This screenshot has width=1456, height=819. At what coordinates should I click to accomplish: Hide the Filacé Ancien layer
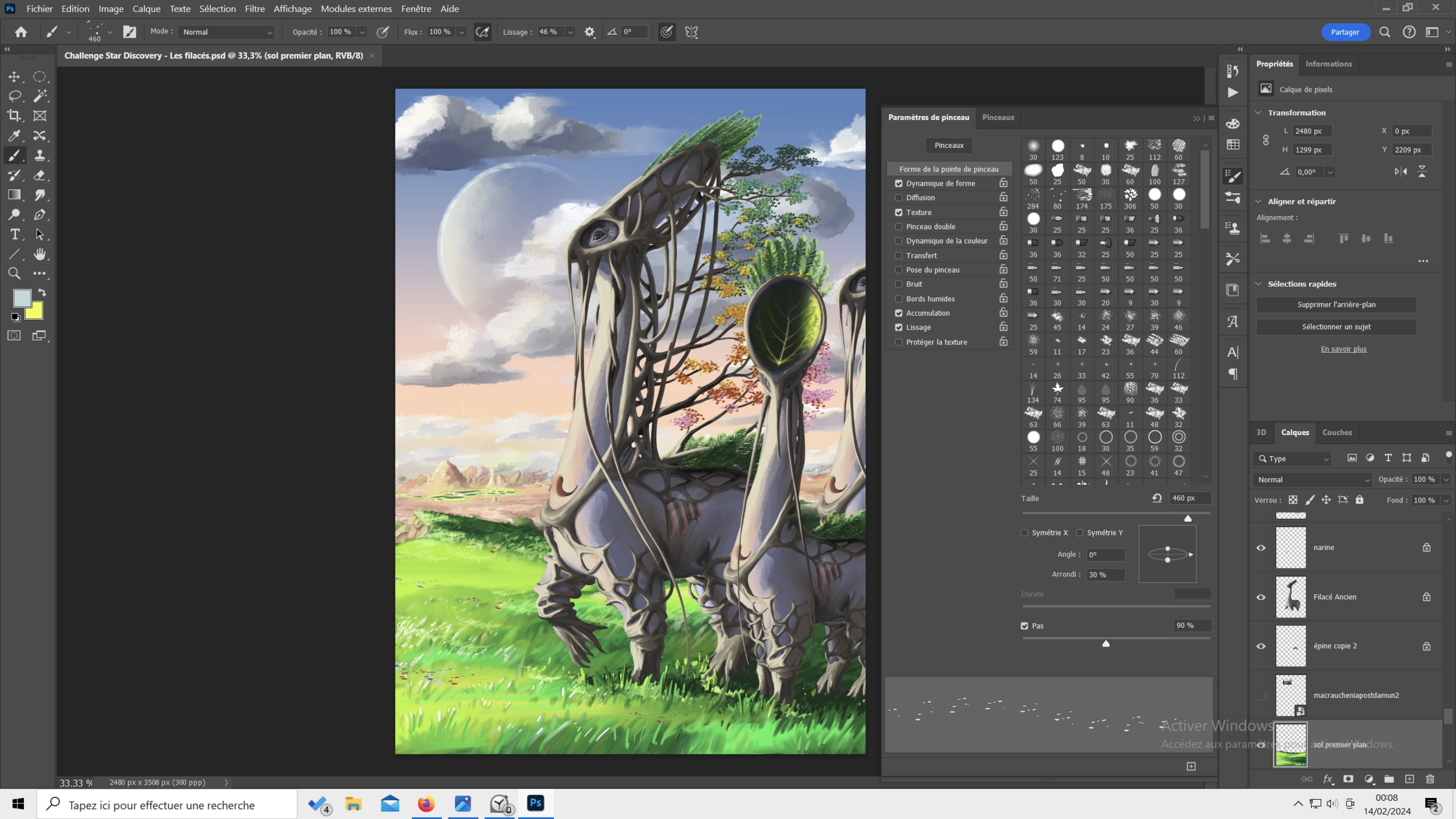1261,597
